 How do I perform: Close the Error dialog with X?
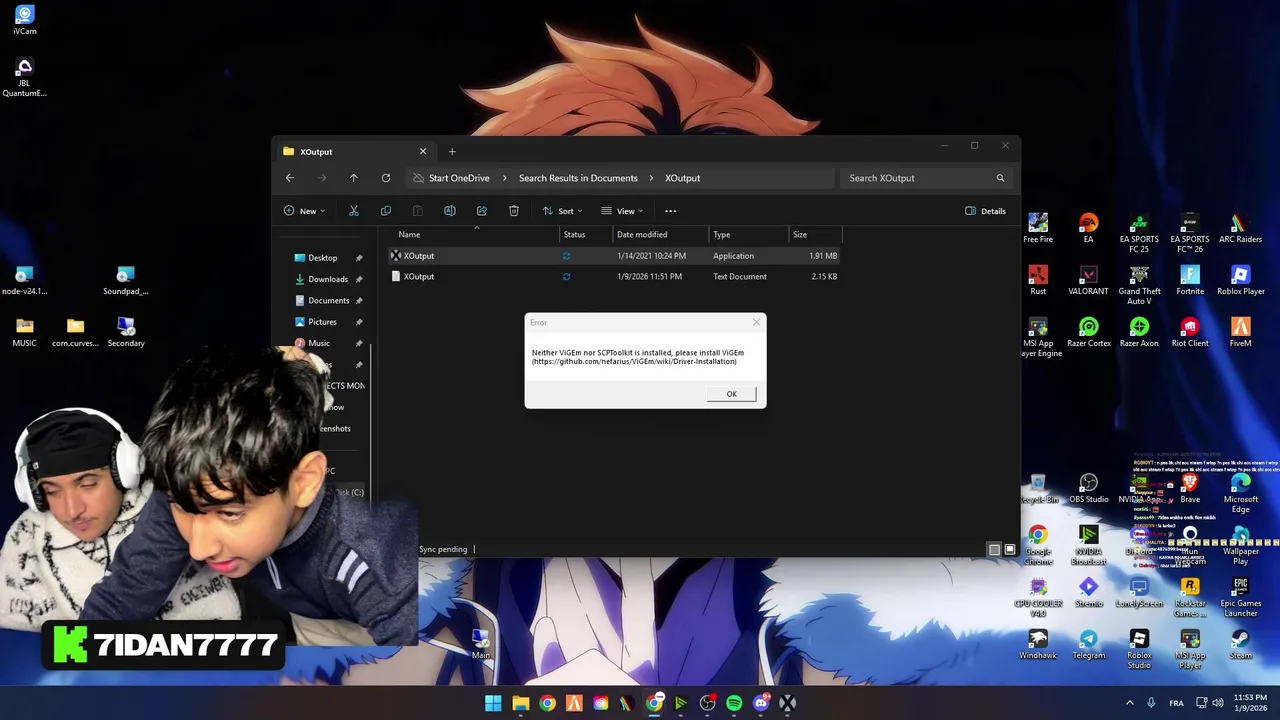point(756,322)
